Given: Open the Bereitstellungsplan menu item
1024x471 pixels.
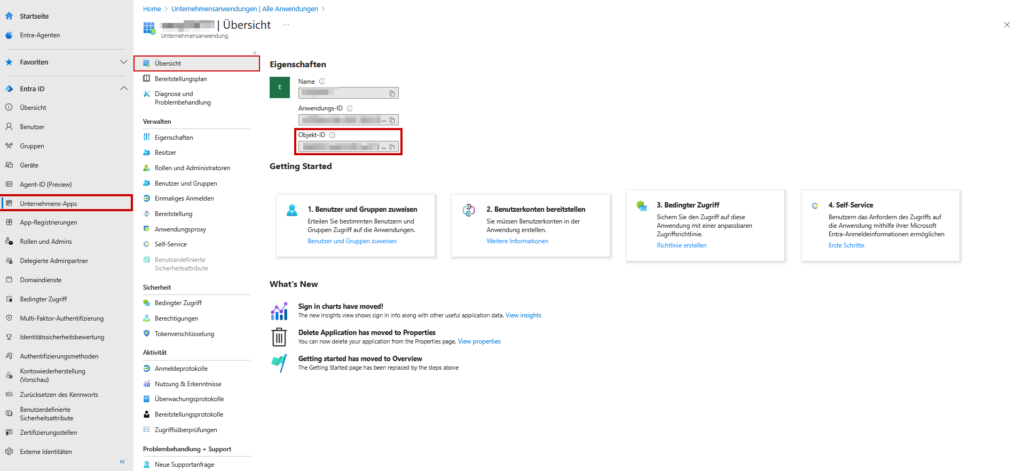Looking at the screenshot, I should tap(181, 78).
